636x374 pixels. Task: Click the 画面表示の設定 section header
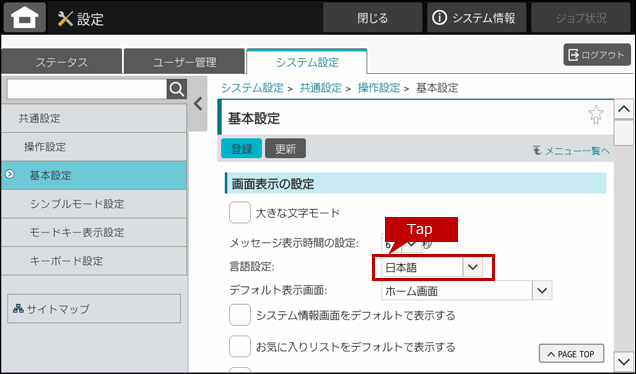[x=416, y=183]
